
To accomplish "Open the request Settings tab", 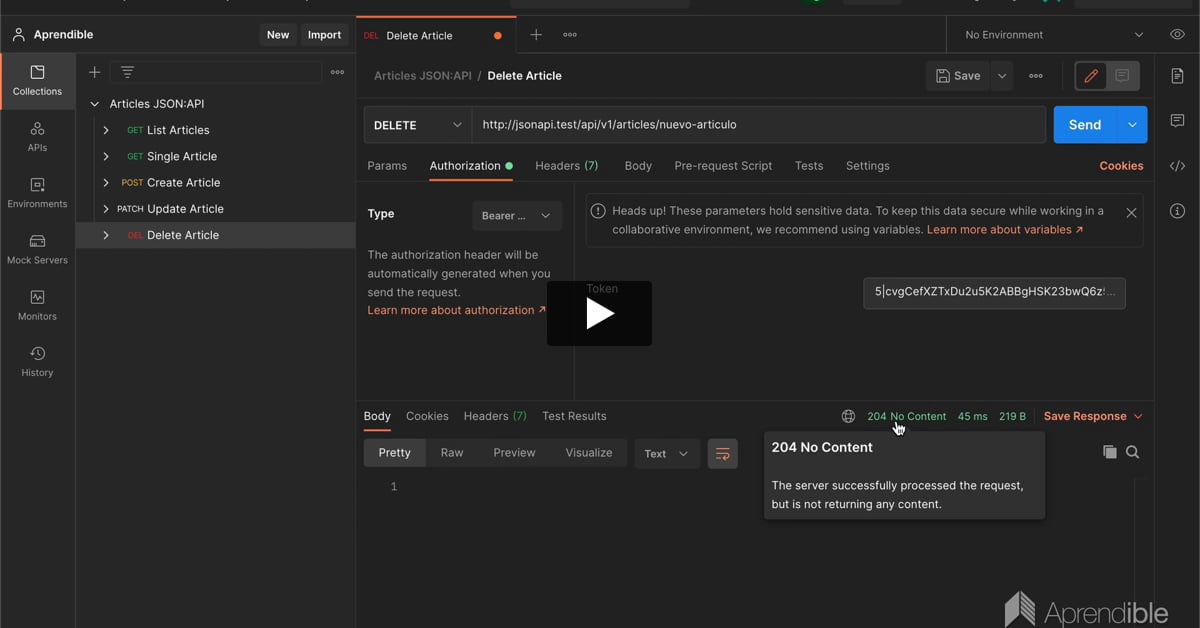I will click(x=867, y=166).
